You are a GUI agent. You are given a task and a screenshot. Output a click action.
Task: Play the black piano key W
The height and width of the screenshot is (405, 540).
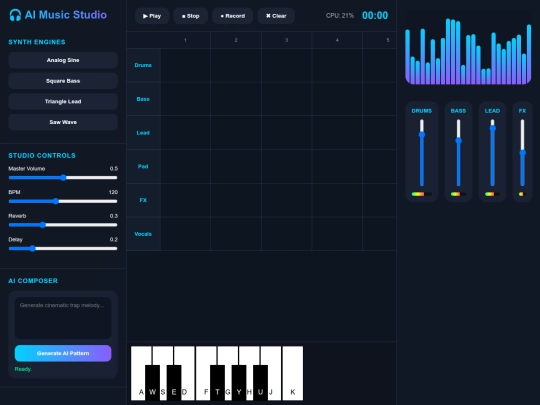[x=153, y=382]
